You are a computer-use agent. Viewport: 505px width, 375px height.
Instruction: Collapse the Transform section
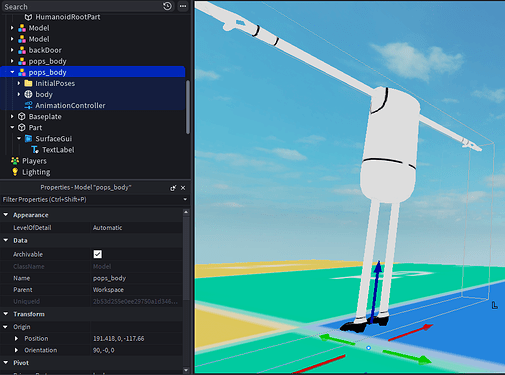tap(6, 314)
